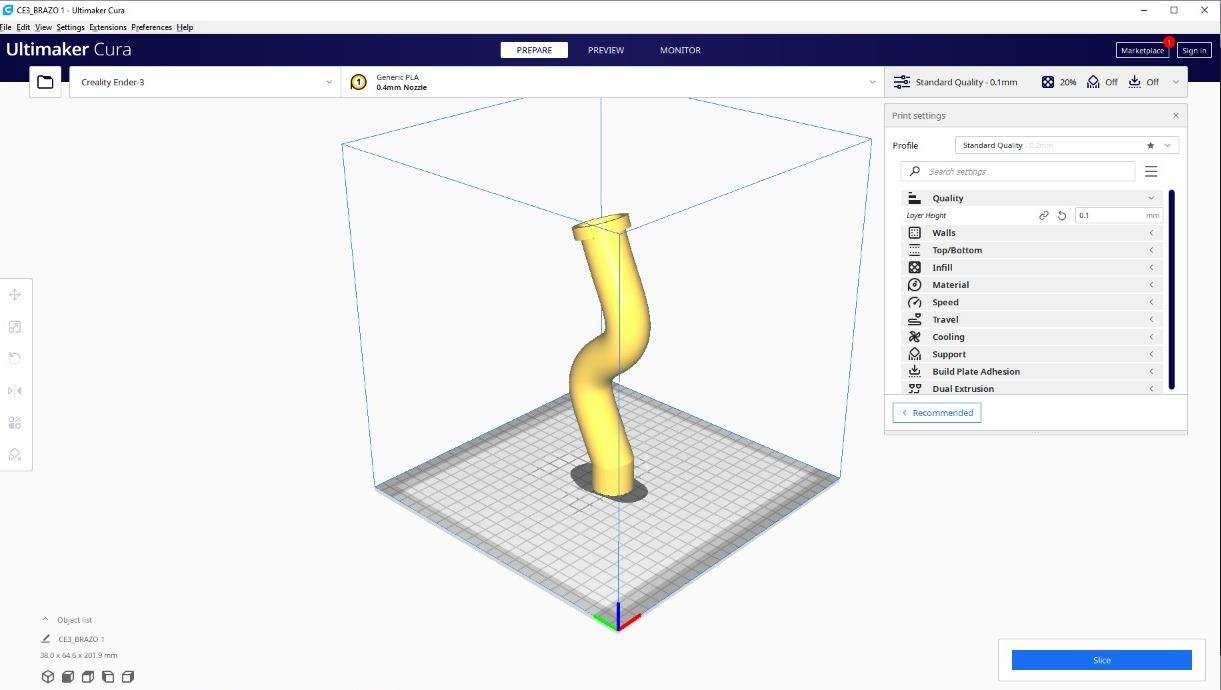Select the Scale tool in left toolbar
The image size is (1221, 690).
(x=15, y=327)
